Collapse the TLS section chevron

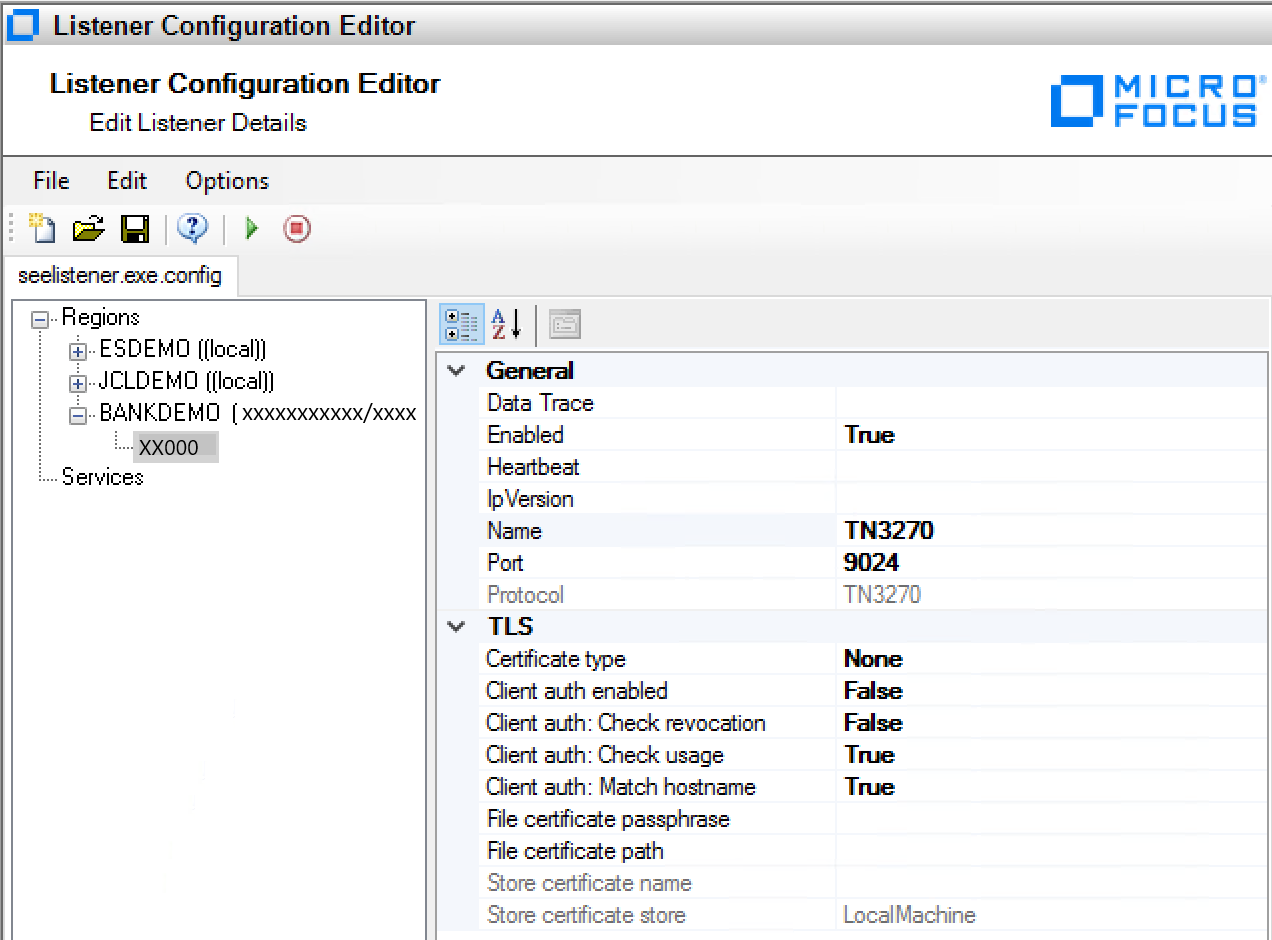tap(457, 626)
